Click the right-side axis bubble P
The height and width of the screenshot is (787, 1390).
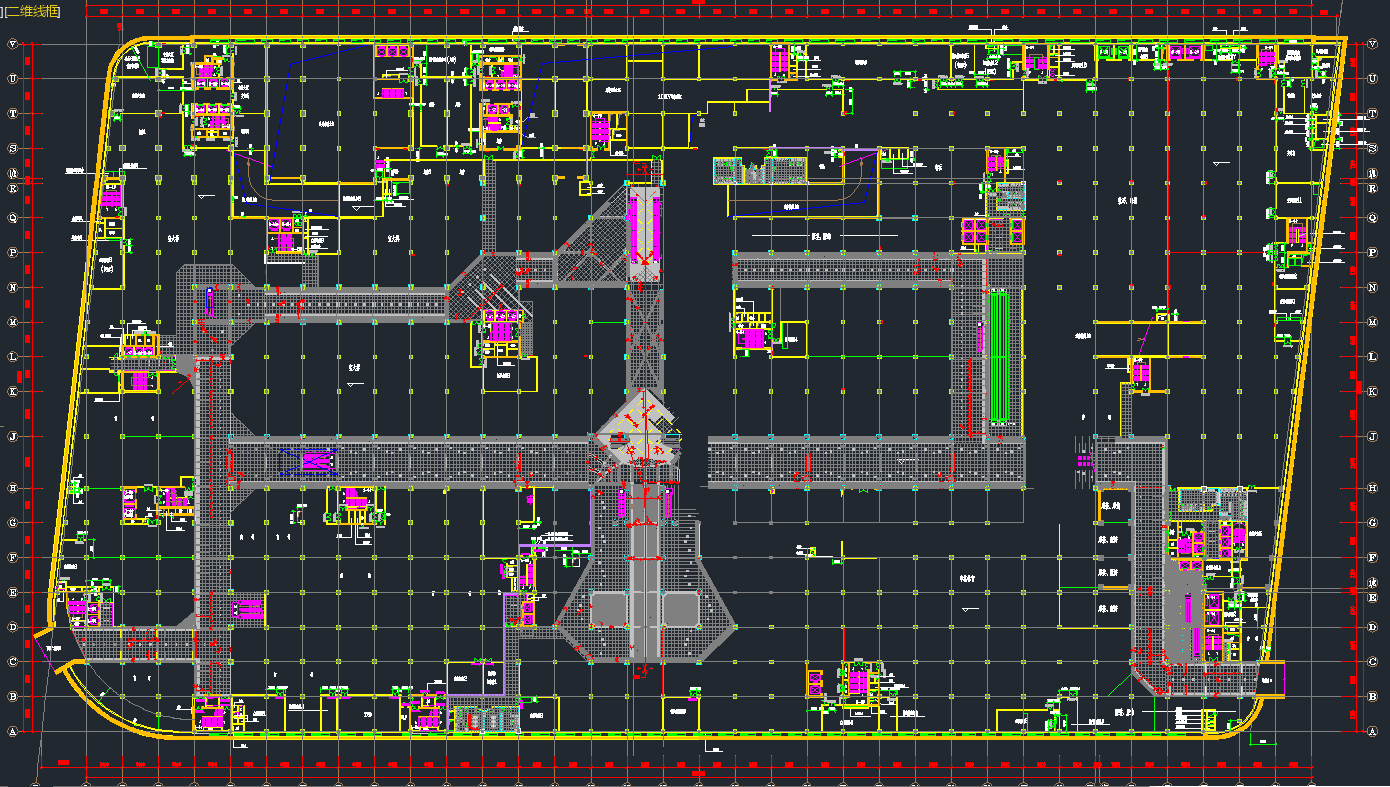[1371, 253]
